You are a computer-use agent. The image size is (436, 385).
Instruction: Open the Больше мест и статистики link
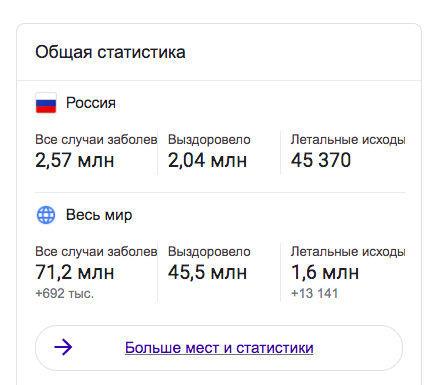(219, 348)
